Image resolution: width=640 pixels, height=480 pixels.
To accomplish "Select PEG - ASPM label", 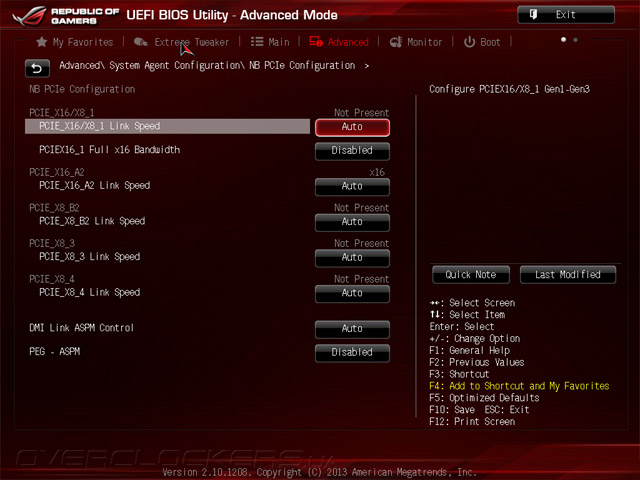I will click(x=55, y=351).
